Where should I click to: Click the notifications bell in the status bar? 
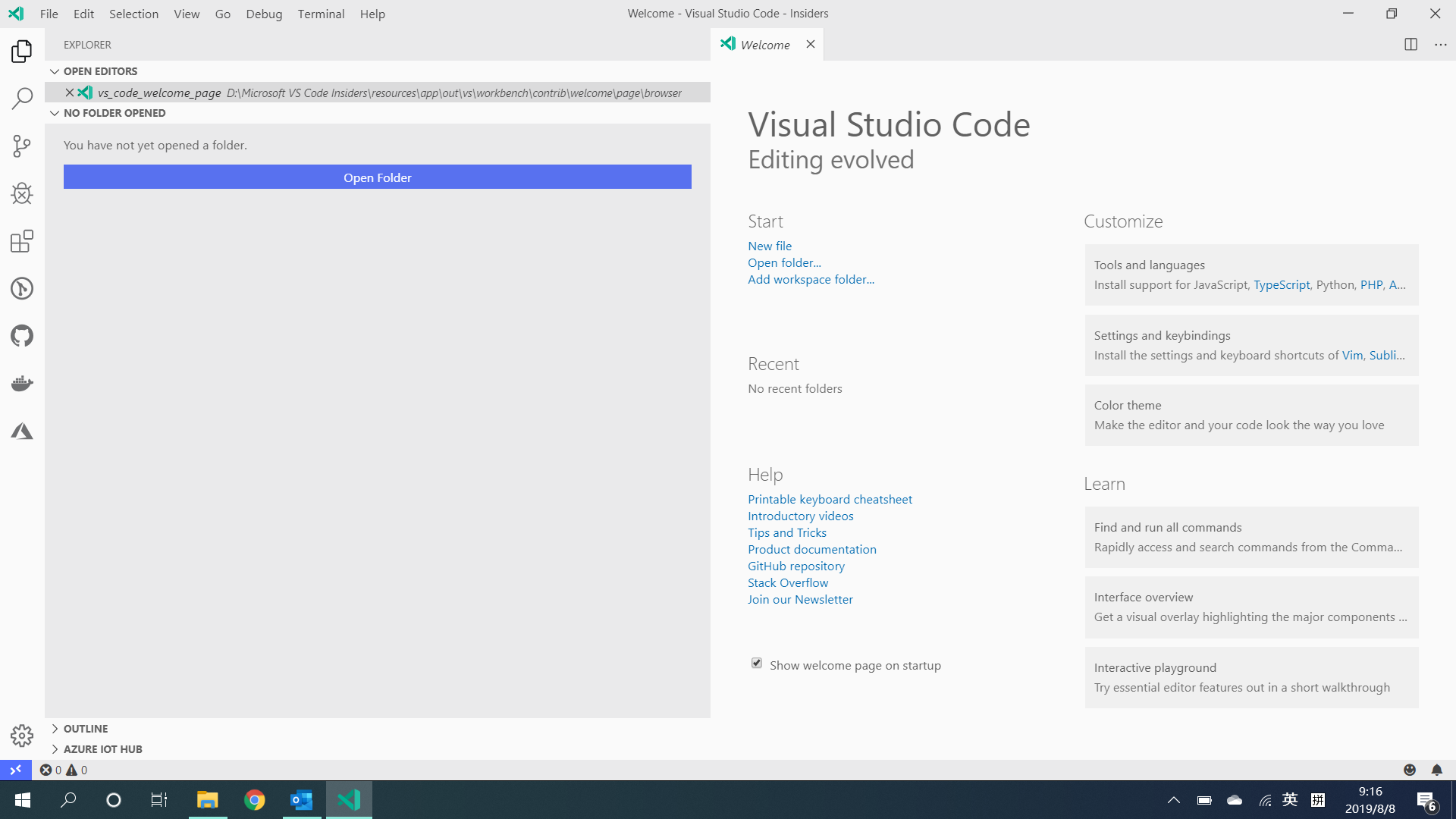[x=1436, y=770]
